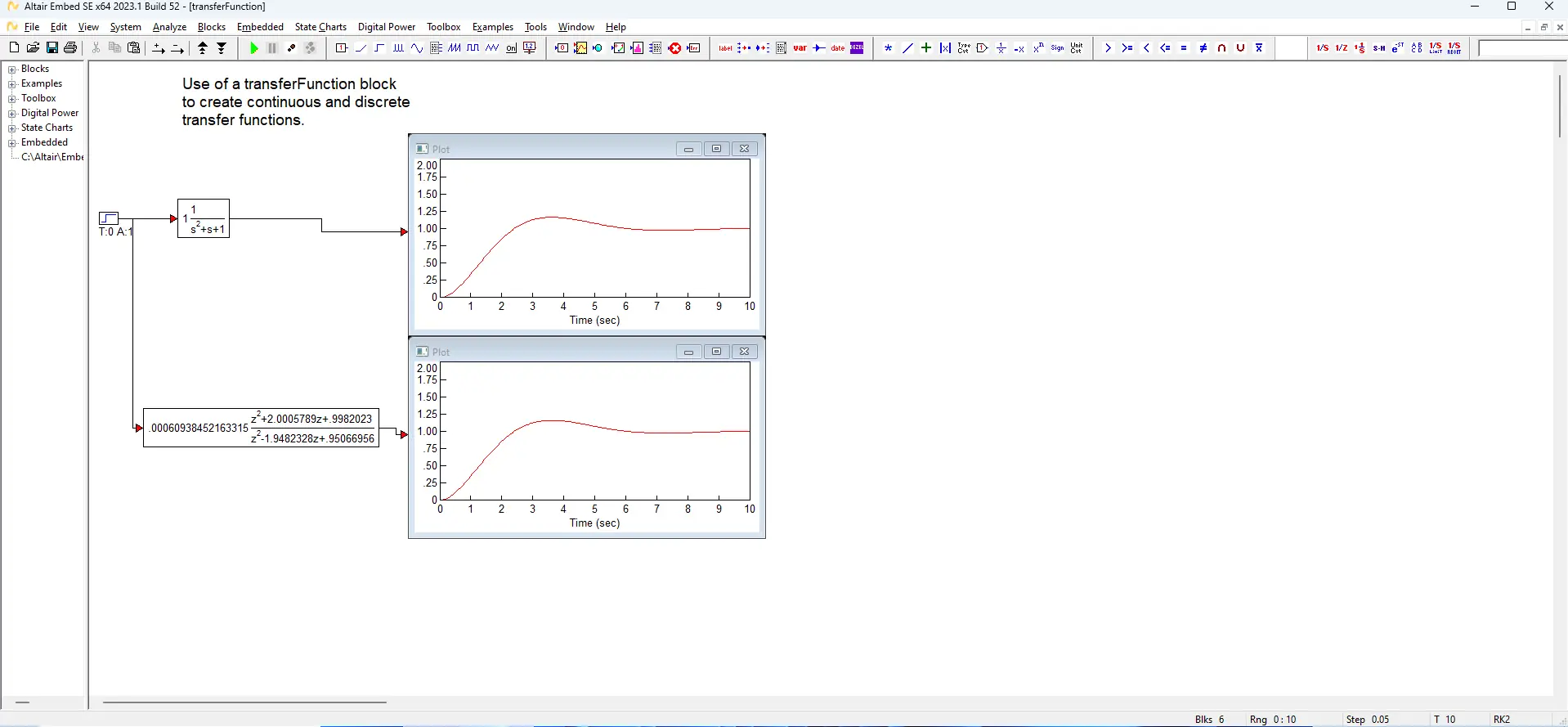
Task: Expand the State Charts tree node
Action: point(12,128)
